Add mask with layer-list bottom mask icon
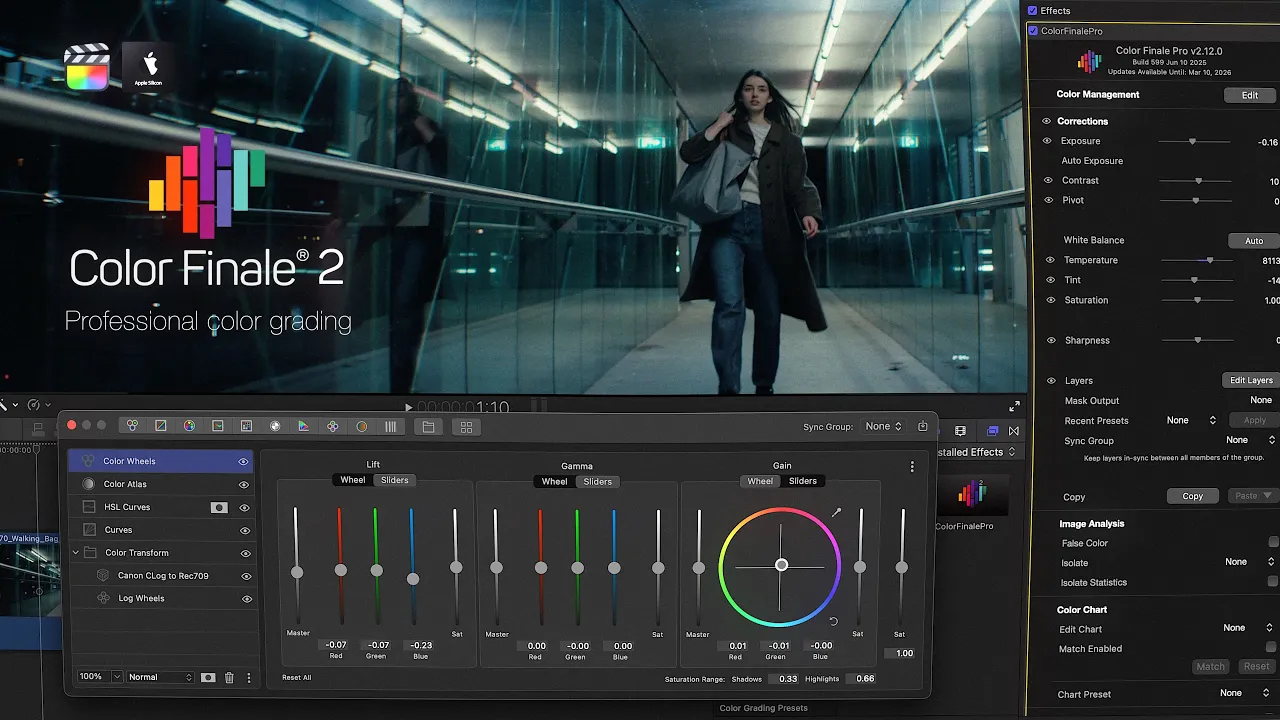1280x720 pixels. (x=208, y=677)
